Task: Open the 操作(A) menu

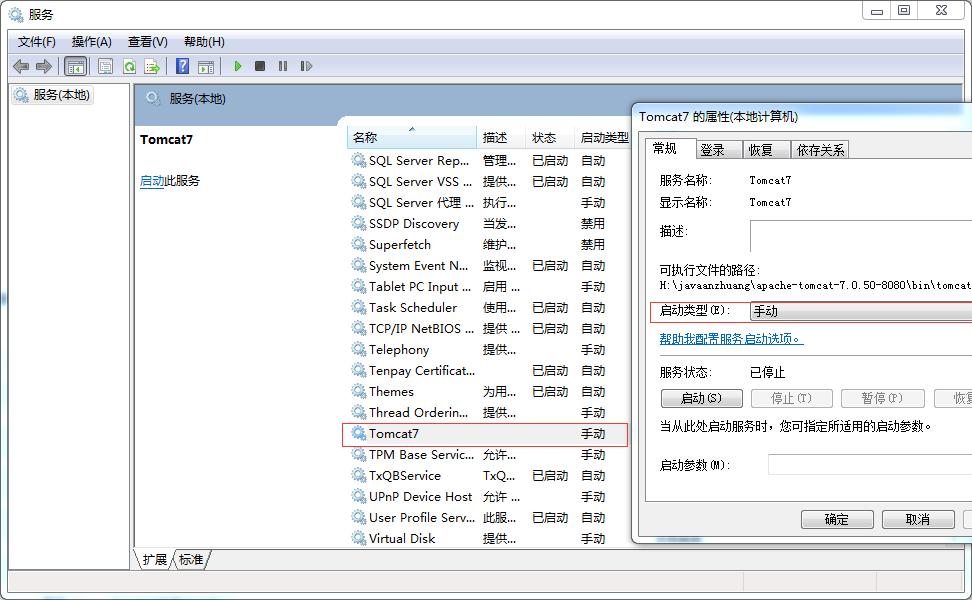Action: (x=92, y=42)
